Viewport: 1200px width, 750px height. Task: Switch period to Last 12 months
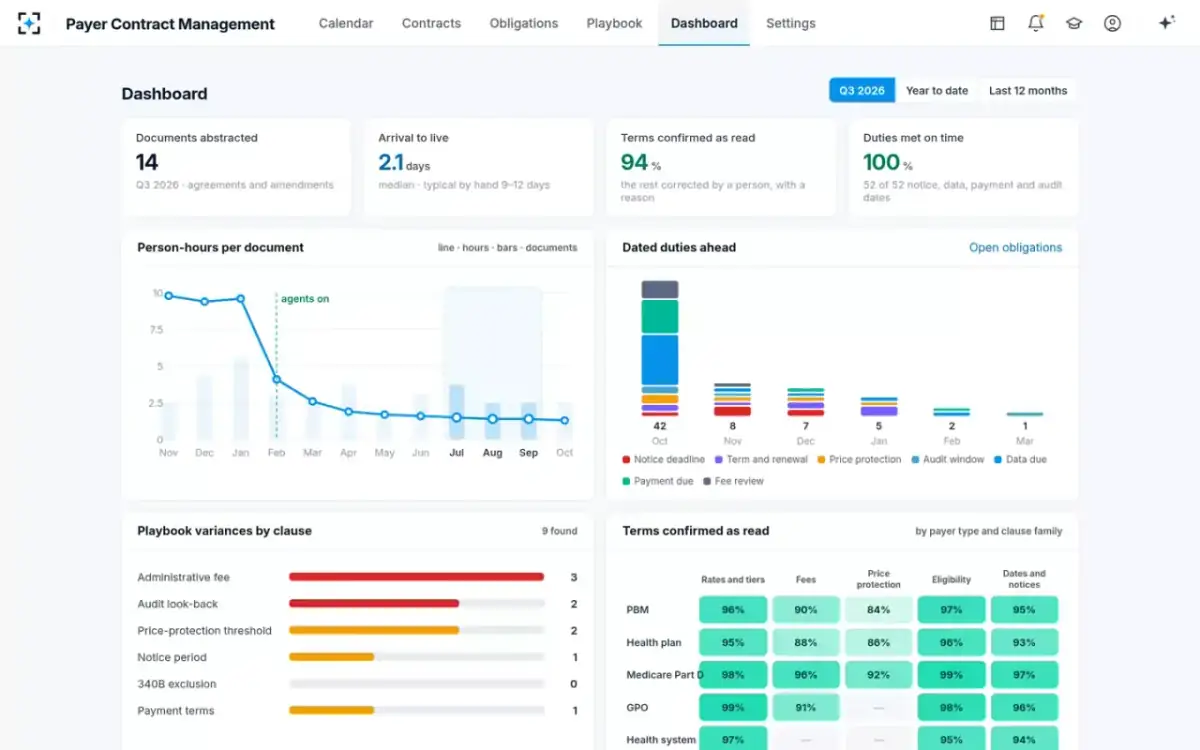1028,90
